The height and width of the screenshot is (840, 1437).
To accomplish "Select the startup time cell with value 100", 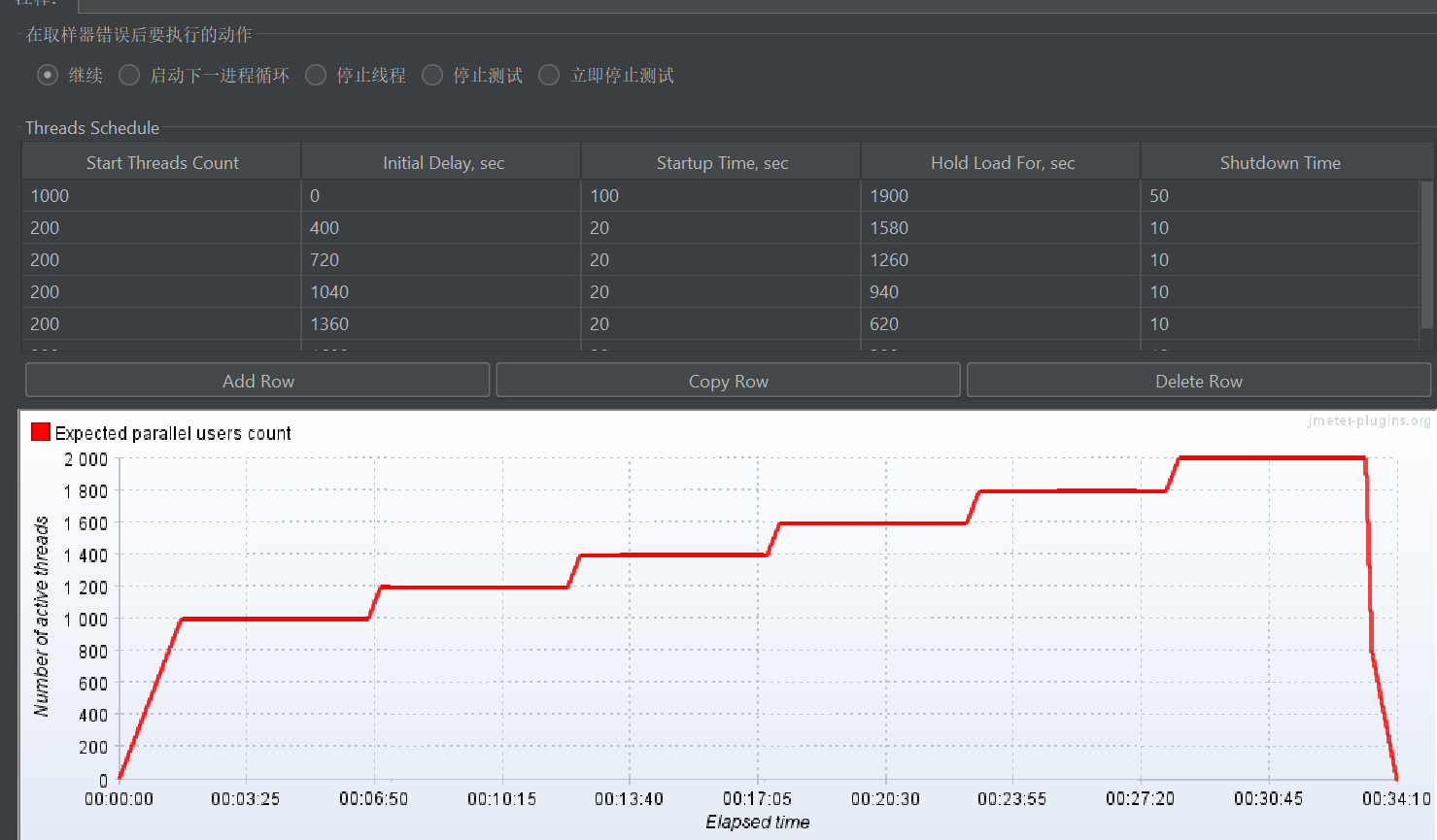I will point(722,195).
